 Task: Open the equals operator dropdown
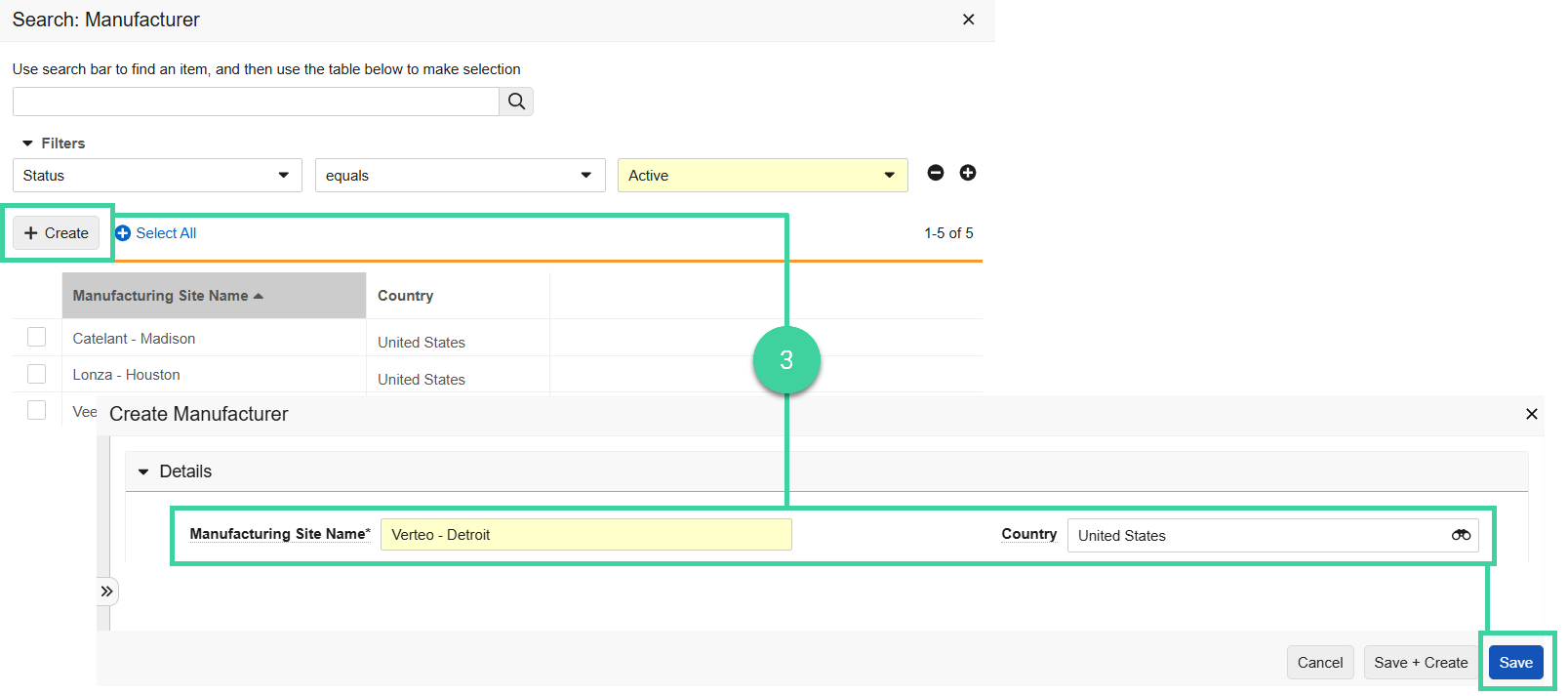click(460, 176)
